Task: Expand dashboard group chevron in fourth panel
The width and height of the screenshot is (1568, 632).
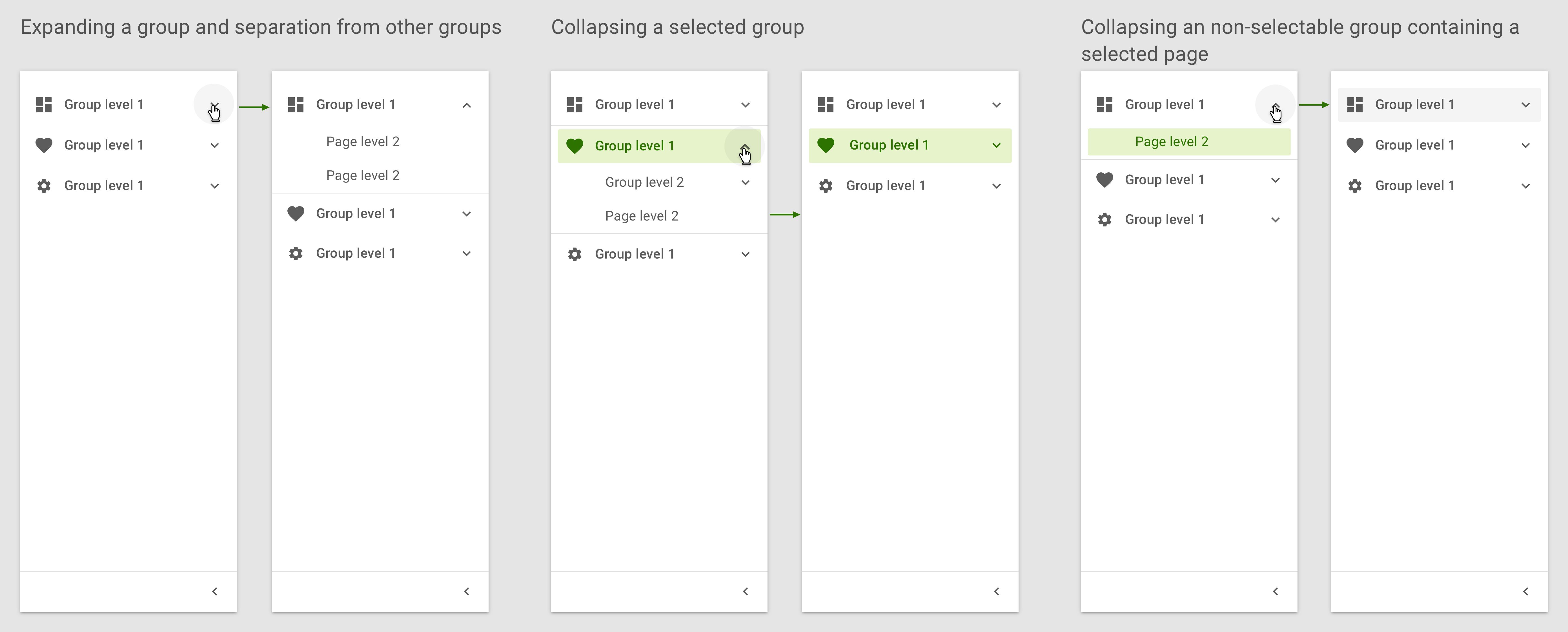Action: [996, 104]
